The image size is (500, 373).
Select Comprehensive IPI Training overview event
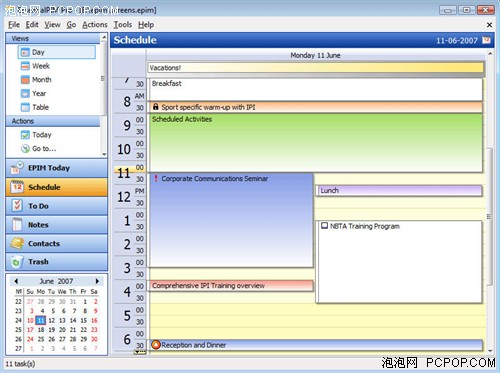[231, 286]
